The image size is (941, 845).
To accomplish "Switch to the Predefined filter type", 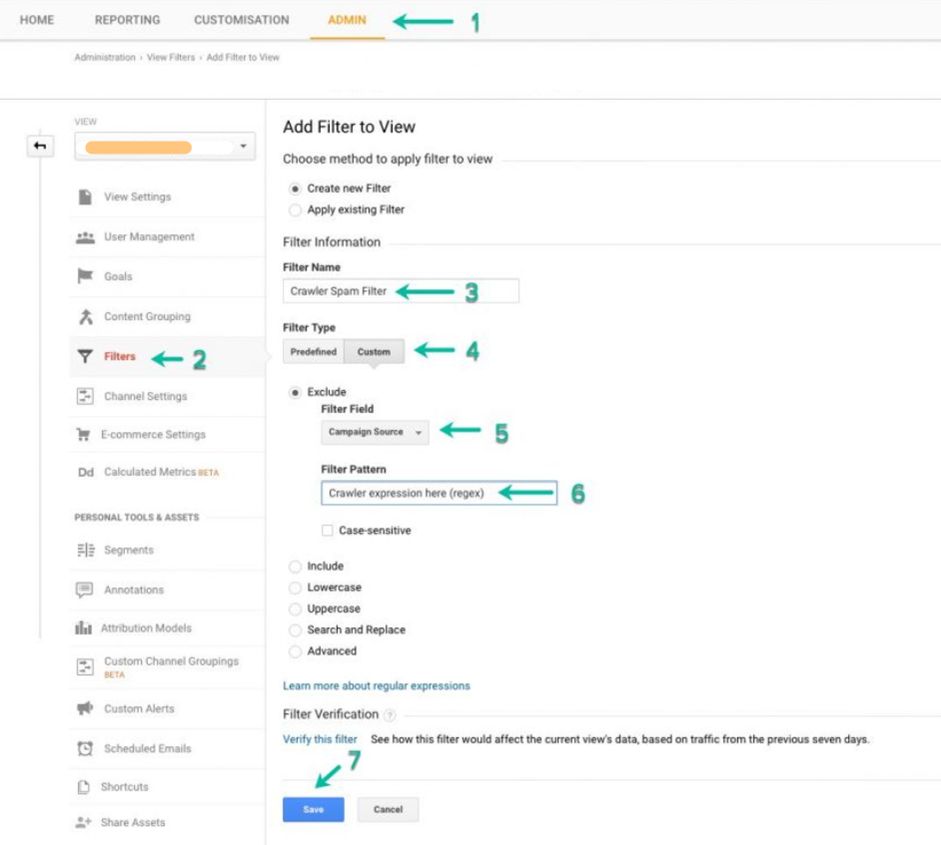I will pos(313,351).
